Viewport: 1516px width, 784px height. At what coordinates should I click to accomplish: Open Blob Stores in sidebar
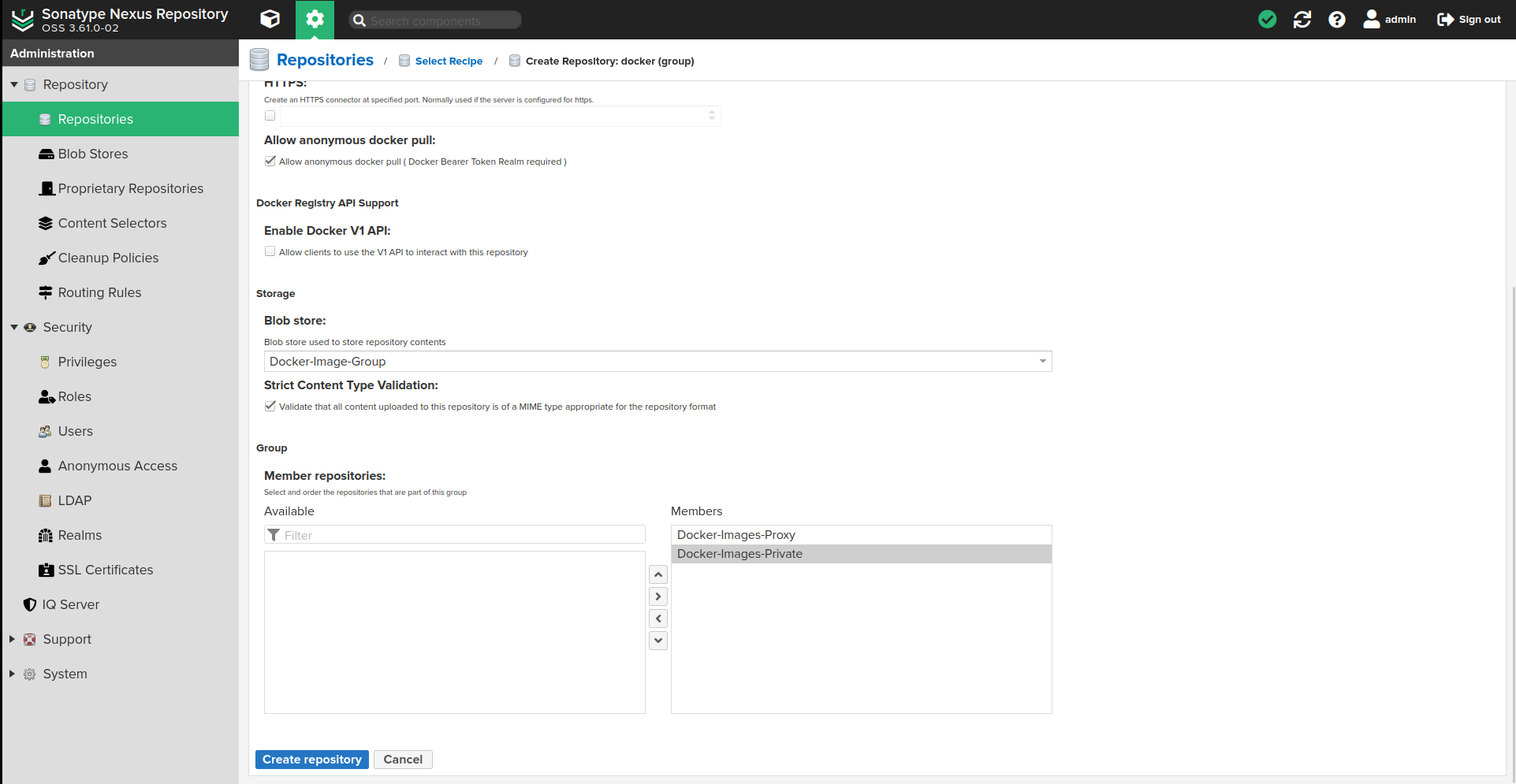point(92,154)
